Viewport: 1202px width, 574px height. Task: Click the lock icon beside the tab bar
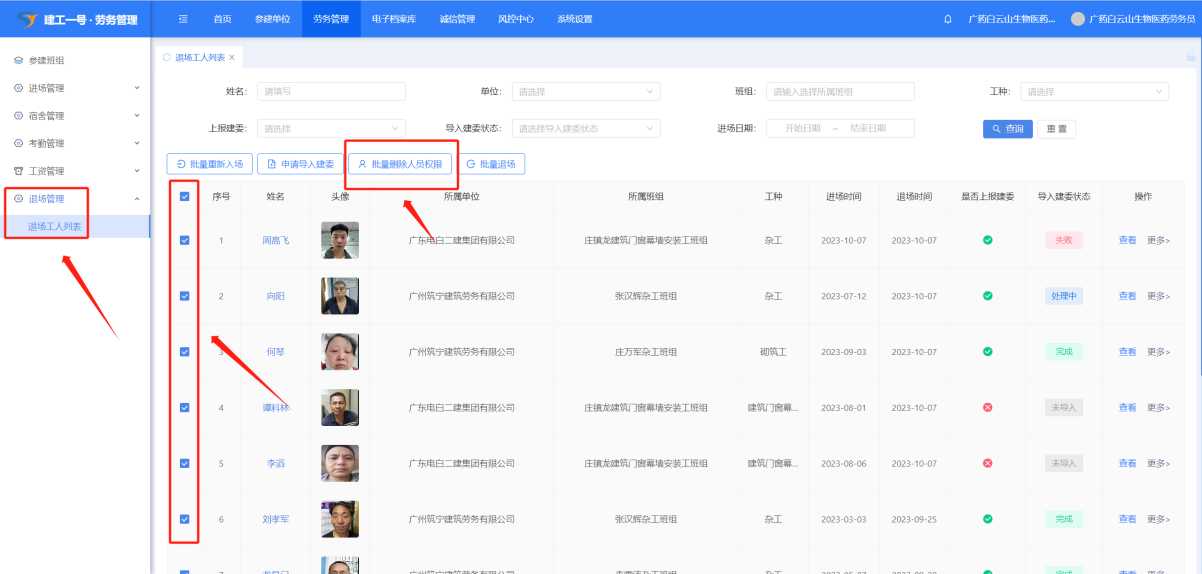1190,57
